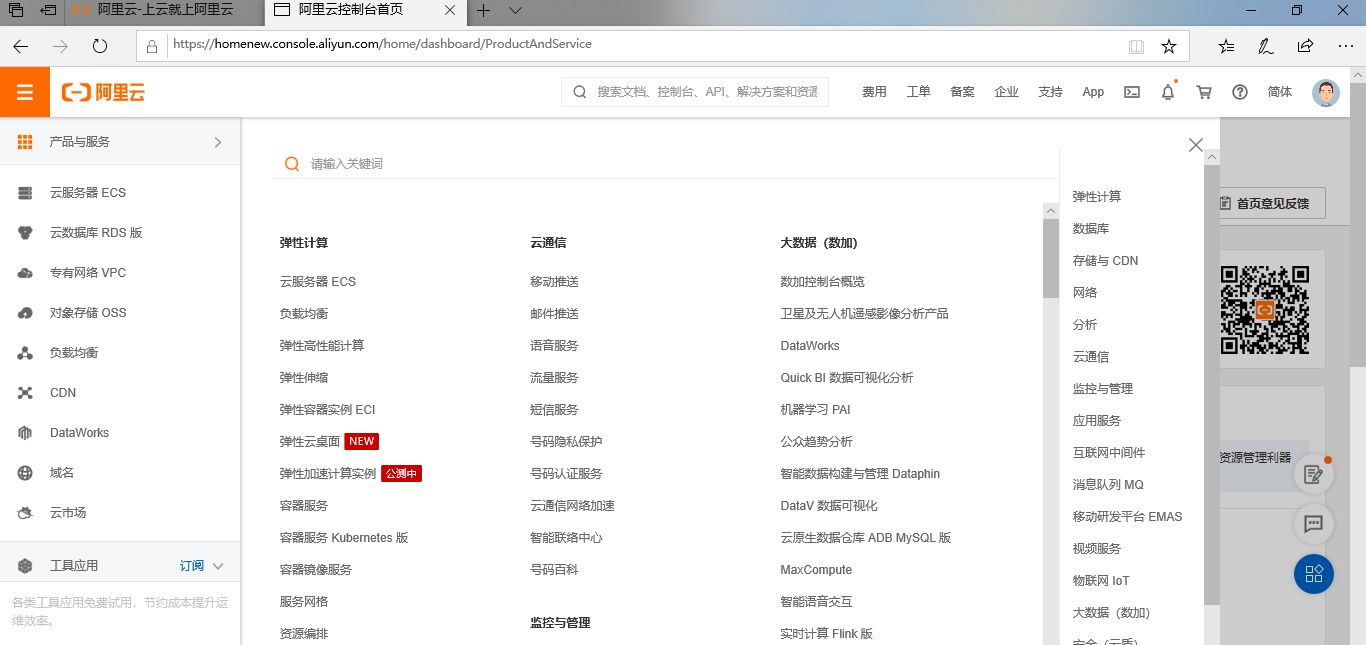The image size is (1366, 645).
Task: Open 容器服务 Kubernetes 版 link
Action: point(344,538)
